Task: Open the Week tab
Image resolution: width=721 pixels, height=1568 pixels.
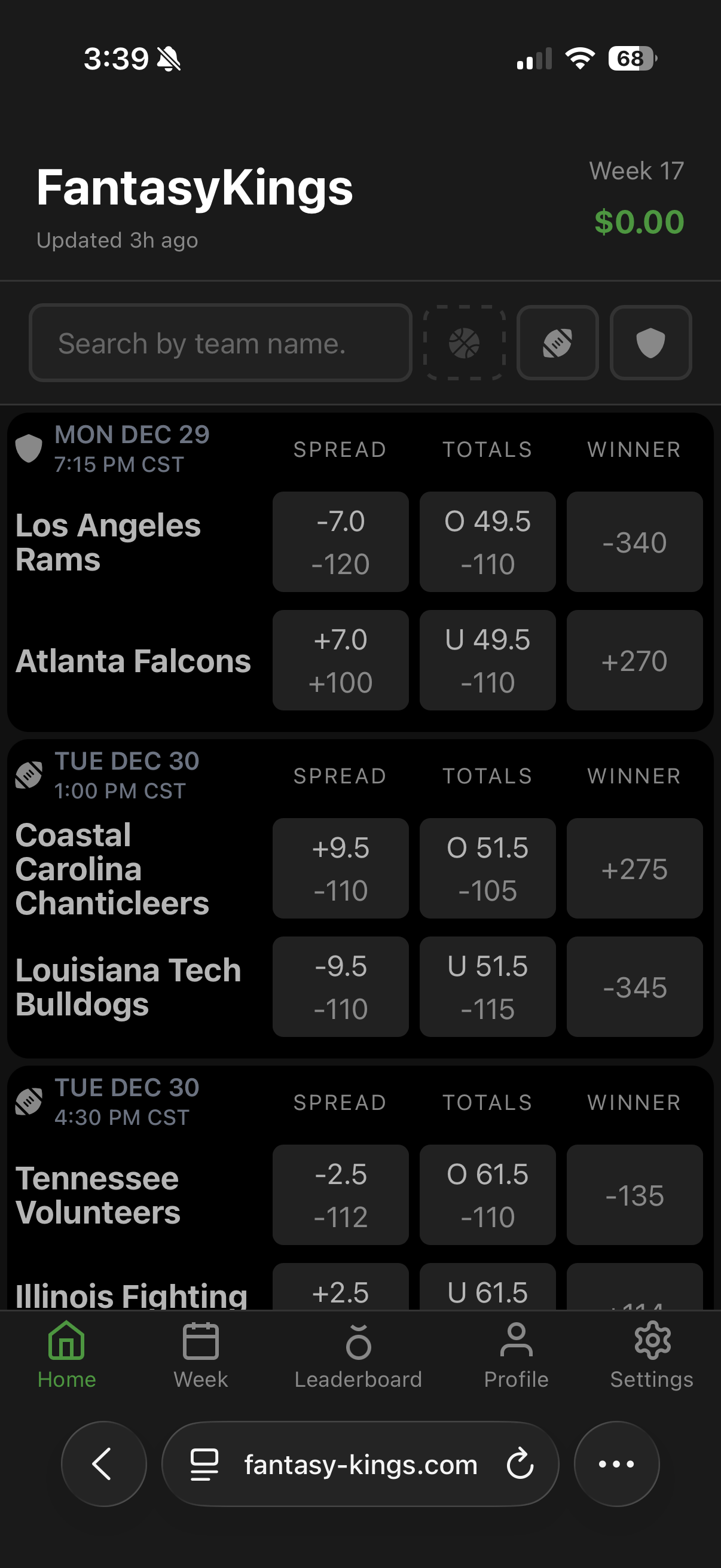Action: [200, 1355]
